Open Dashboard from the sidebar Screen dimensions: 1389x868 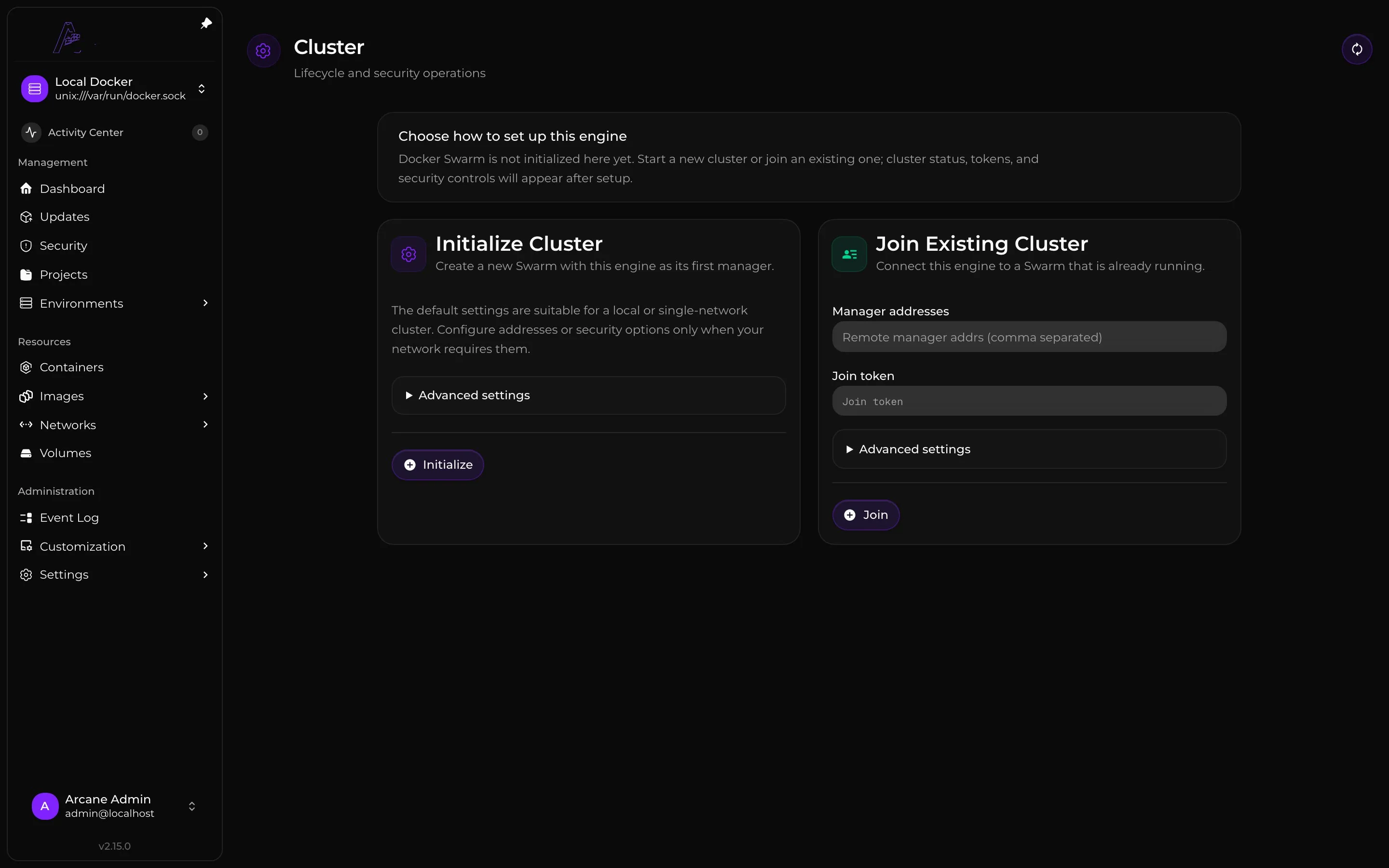click(x=114, y=188)
